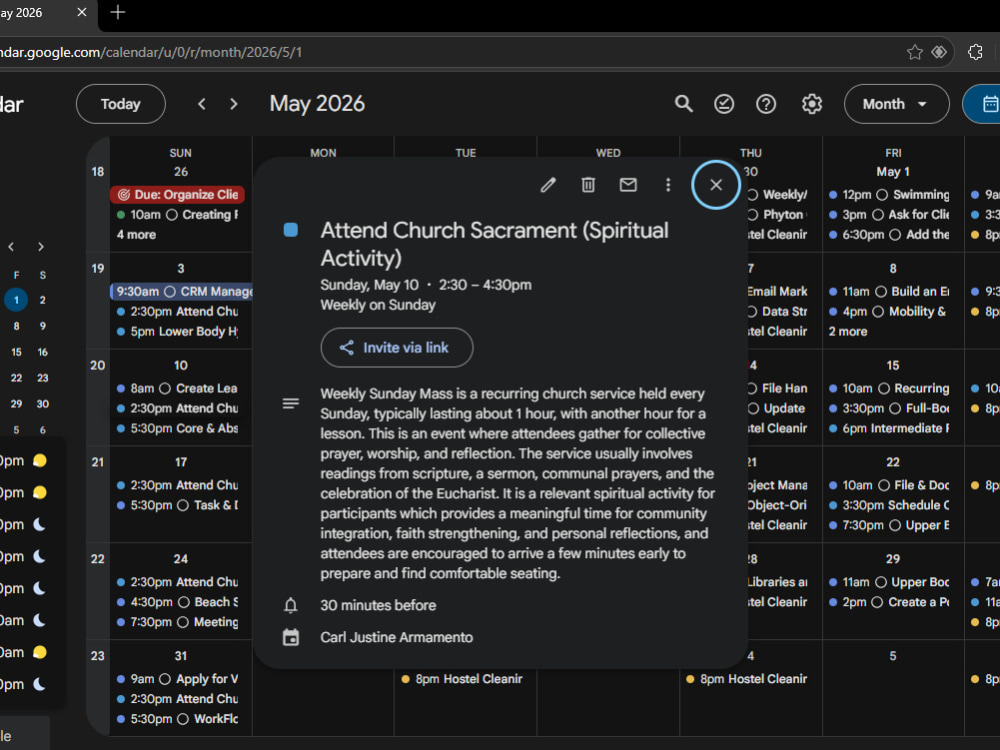Open the Support help icon
Screen dimensions: 1000x750
tap(766, 104)
